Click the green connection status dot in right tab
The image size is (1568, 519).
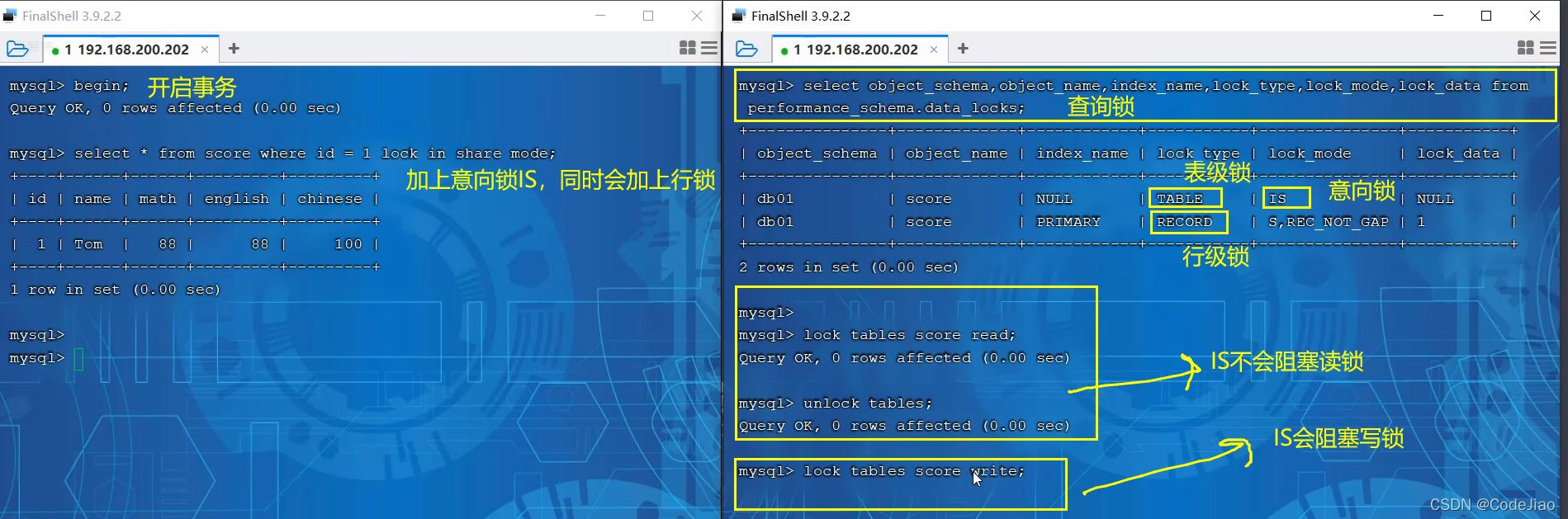[784, 50]
